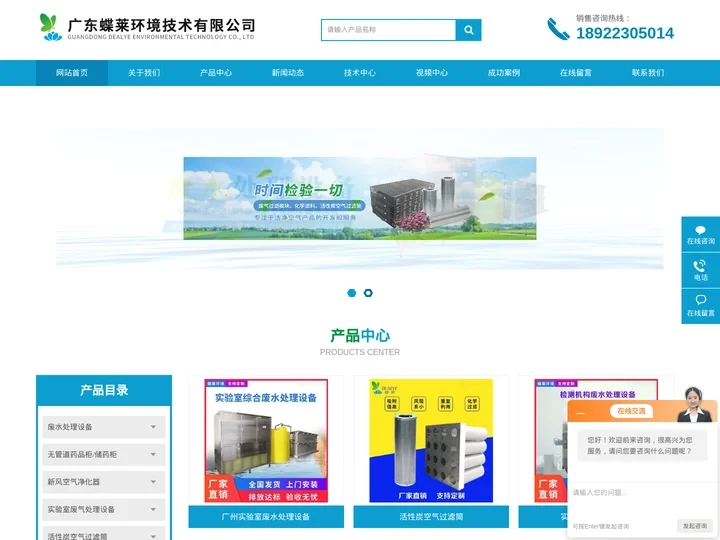Click the chat question input box

pyautogui.click(x=642, y=500)
